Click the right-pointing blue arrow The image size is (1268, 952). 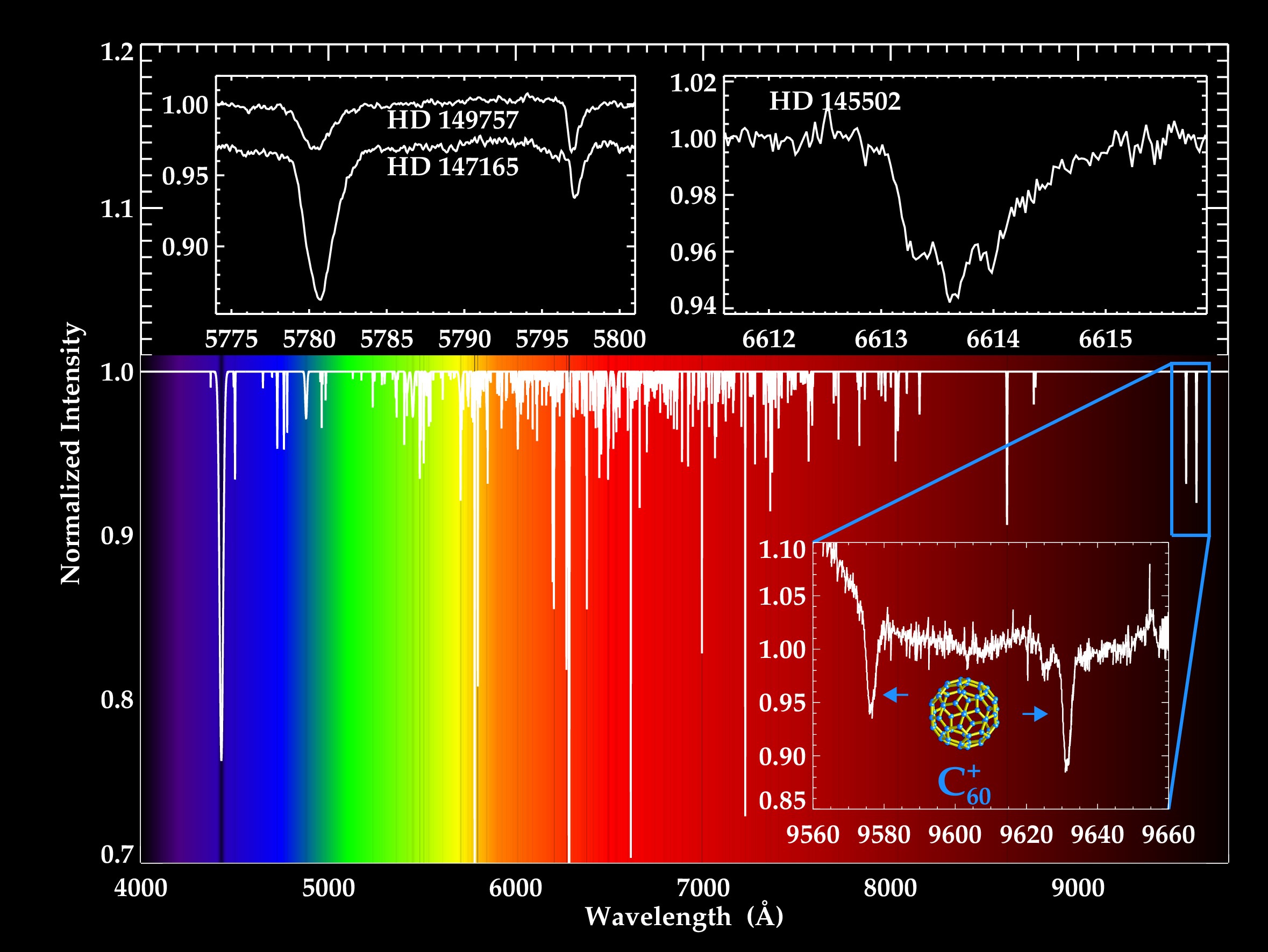1035,713
